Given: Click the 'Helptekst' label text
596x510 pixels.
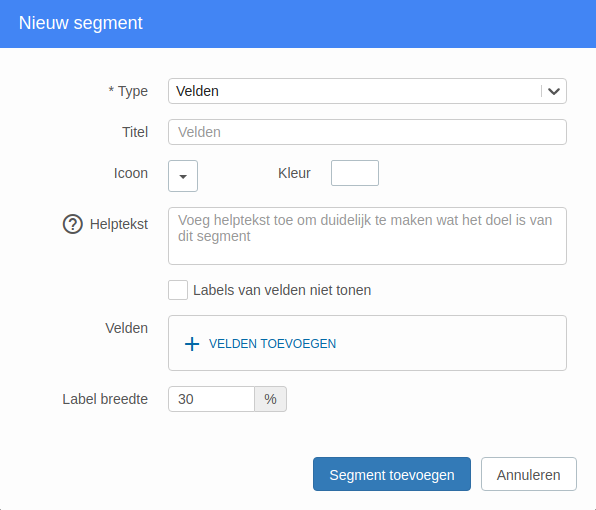Looking at the screenshot, I should 119,224.
